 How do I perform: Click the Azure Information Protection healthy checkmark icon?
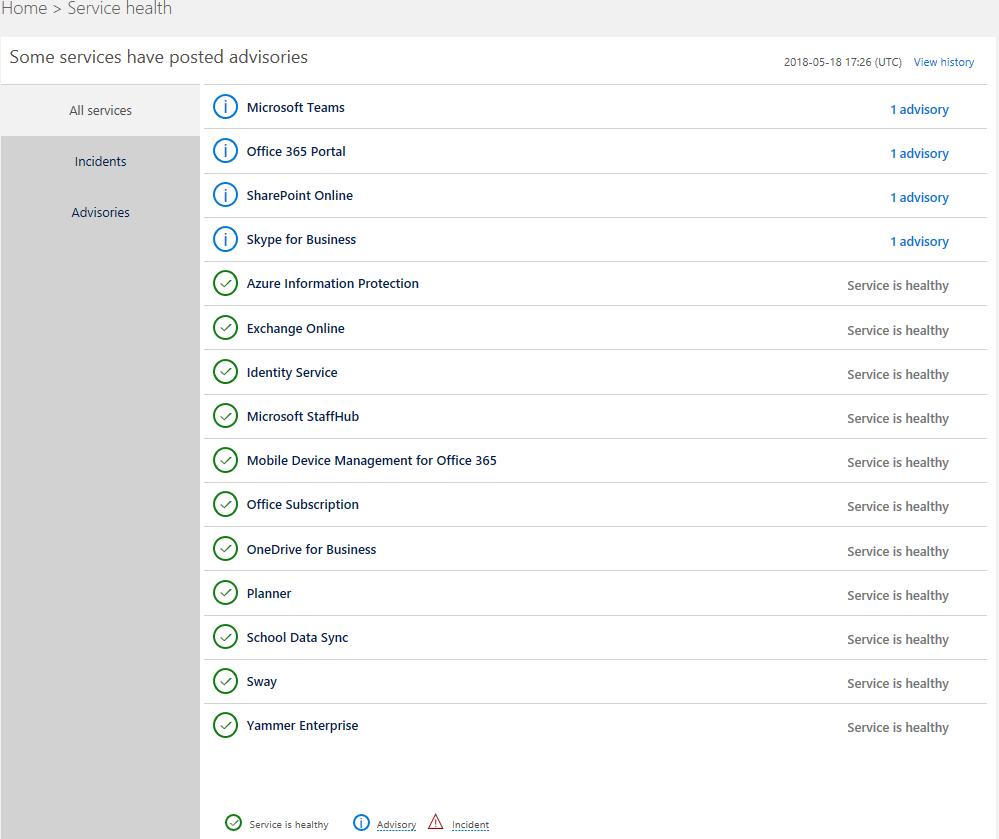coord(225,283)
